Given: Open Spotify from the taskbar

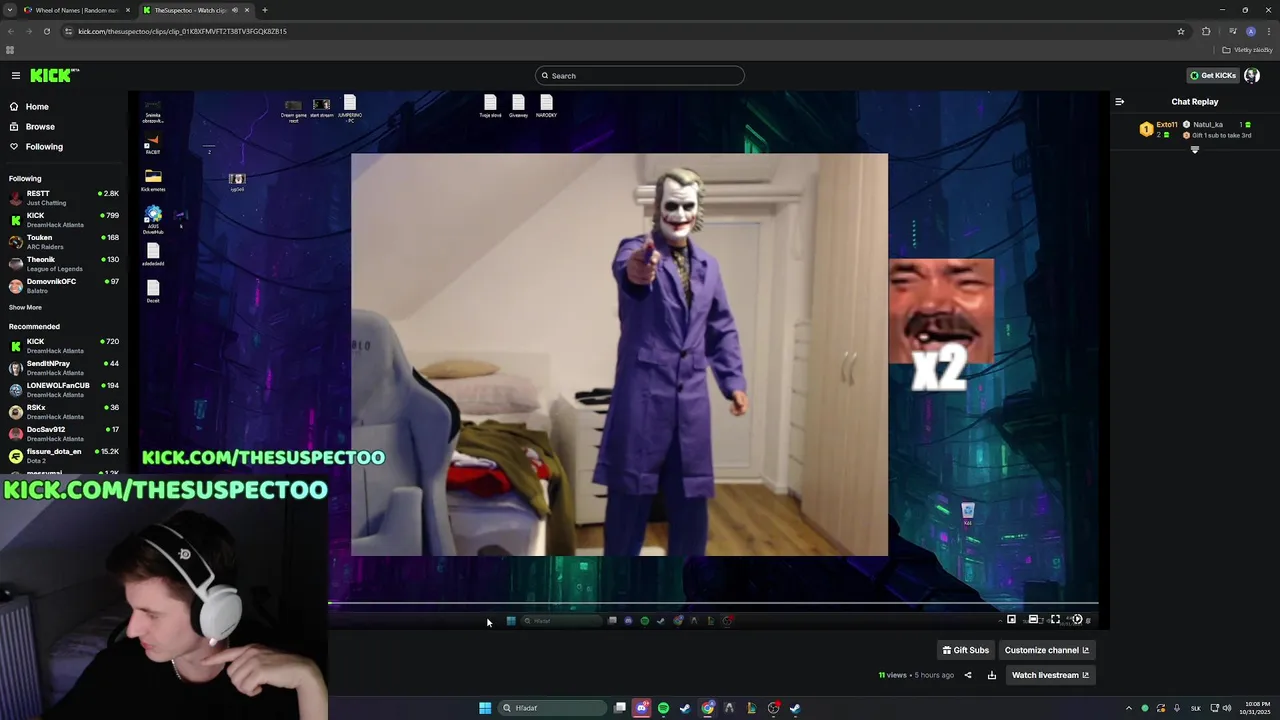Looking at the screenshot, I should pos(663,708).
